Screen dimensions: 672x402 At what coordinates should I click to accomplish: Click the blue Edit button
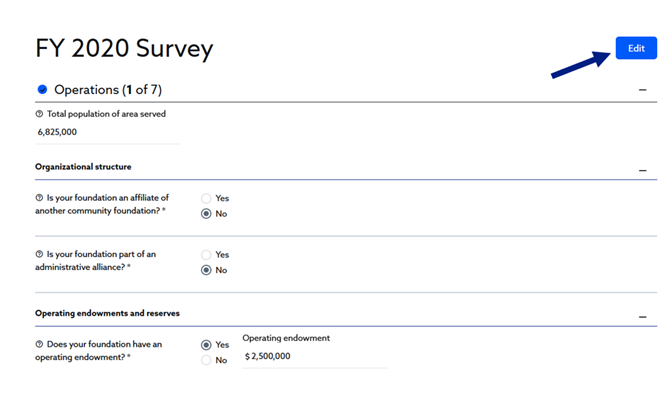click(636, 48)
